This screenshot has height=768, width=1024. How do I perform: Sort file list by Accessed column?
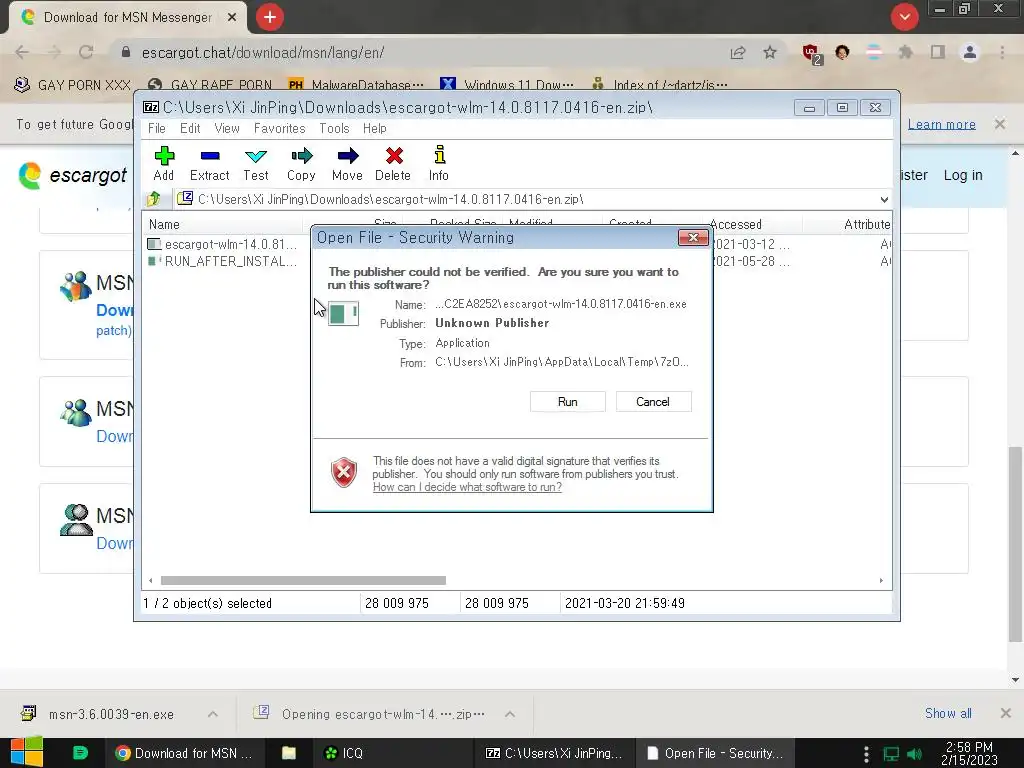pyautogui.click(x=735, y=224)
